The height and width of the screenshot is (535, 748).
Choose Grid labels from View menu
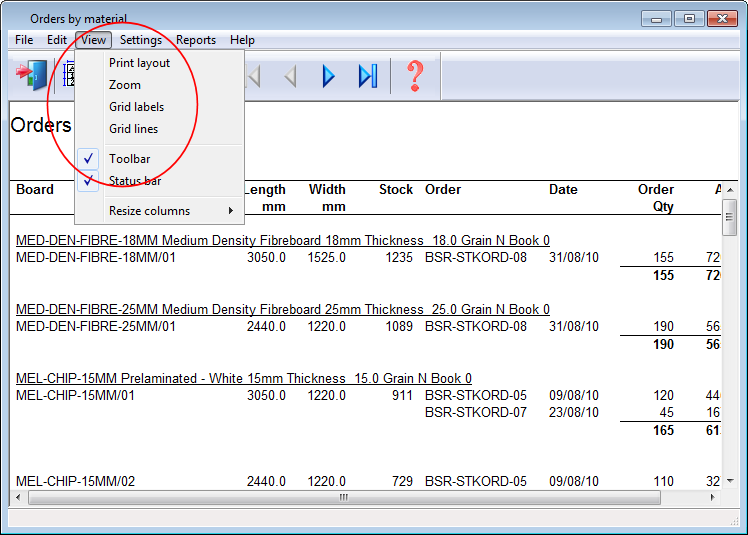point(159,107)
